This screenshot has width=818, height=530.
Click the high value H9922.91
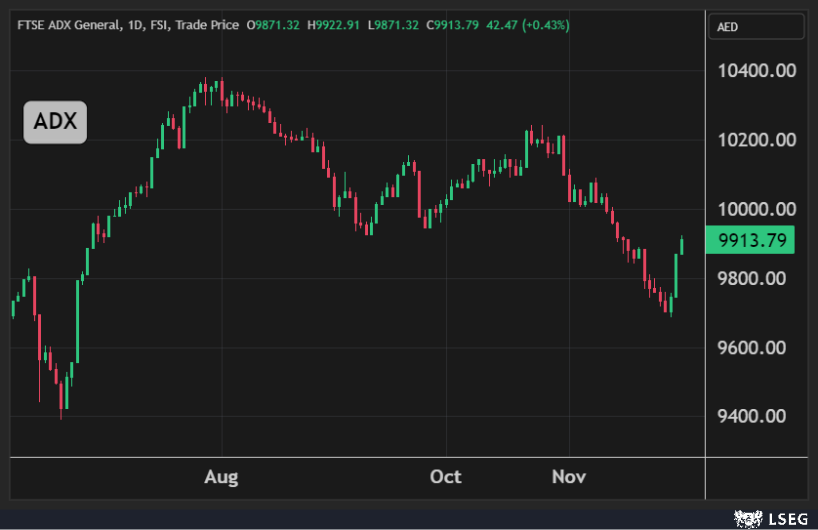tap(335, 25)
